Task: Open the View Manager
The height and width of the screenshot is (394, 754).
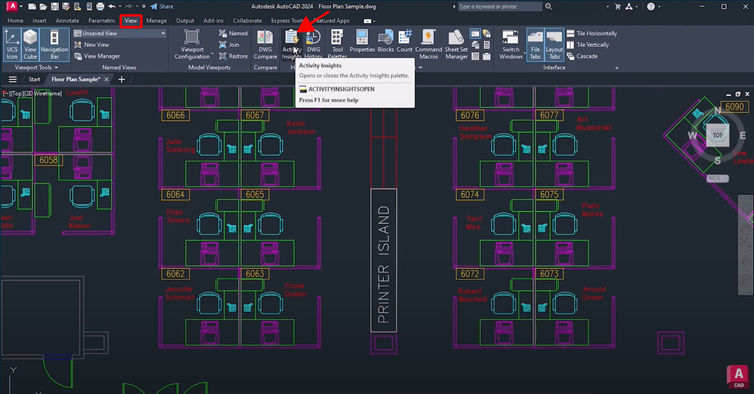Action: (x=97, y=56)
